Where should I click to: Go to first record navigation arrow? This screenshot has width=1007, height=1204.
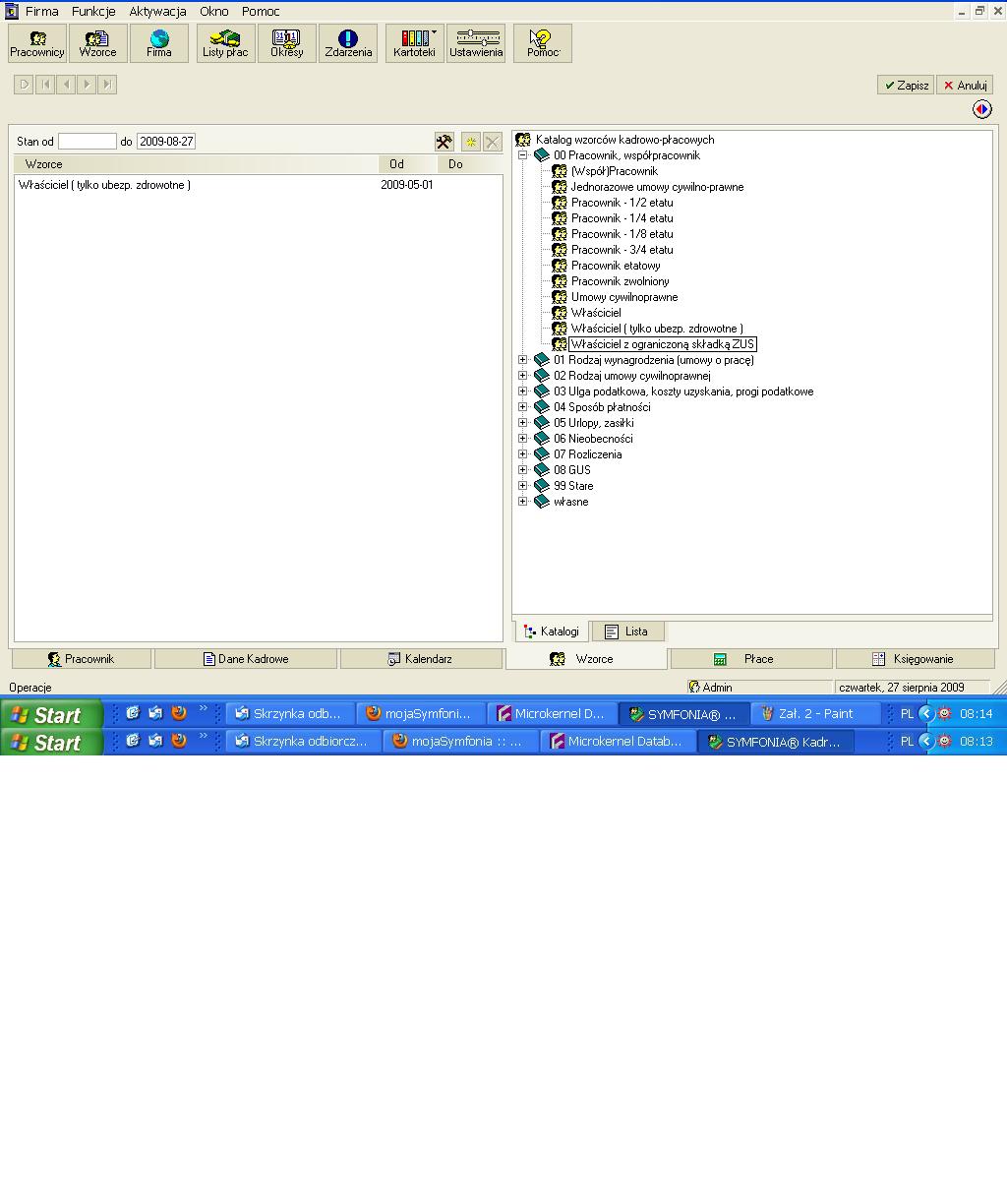tap(45, 85)
